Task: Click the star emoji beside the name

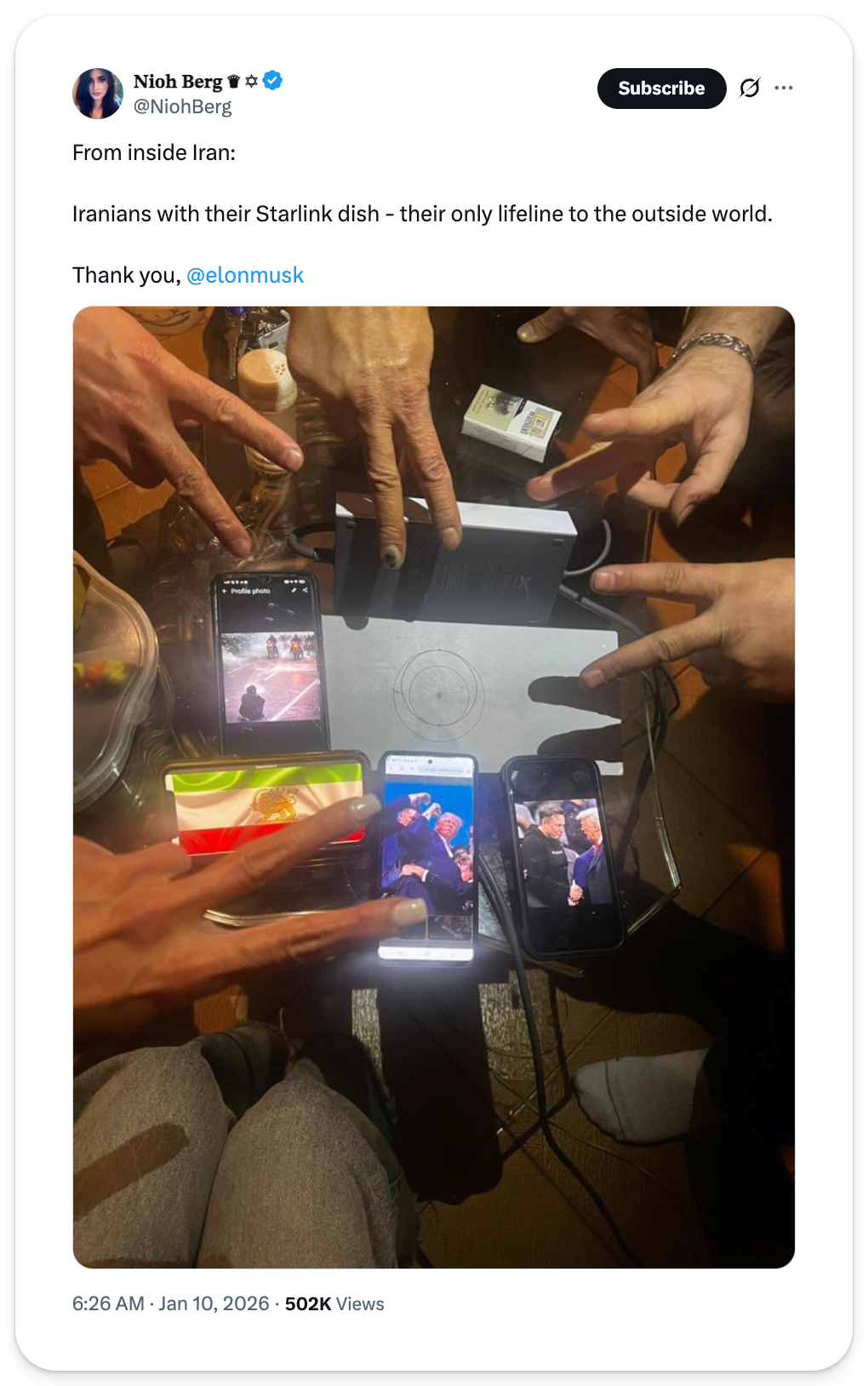Action: tap(252, 82)
